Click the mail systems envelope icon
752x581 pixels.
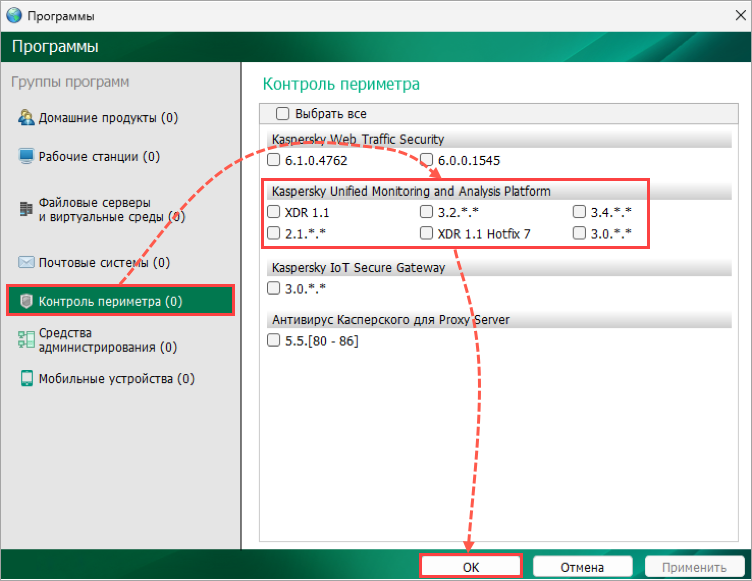pos(26,262)
